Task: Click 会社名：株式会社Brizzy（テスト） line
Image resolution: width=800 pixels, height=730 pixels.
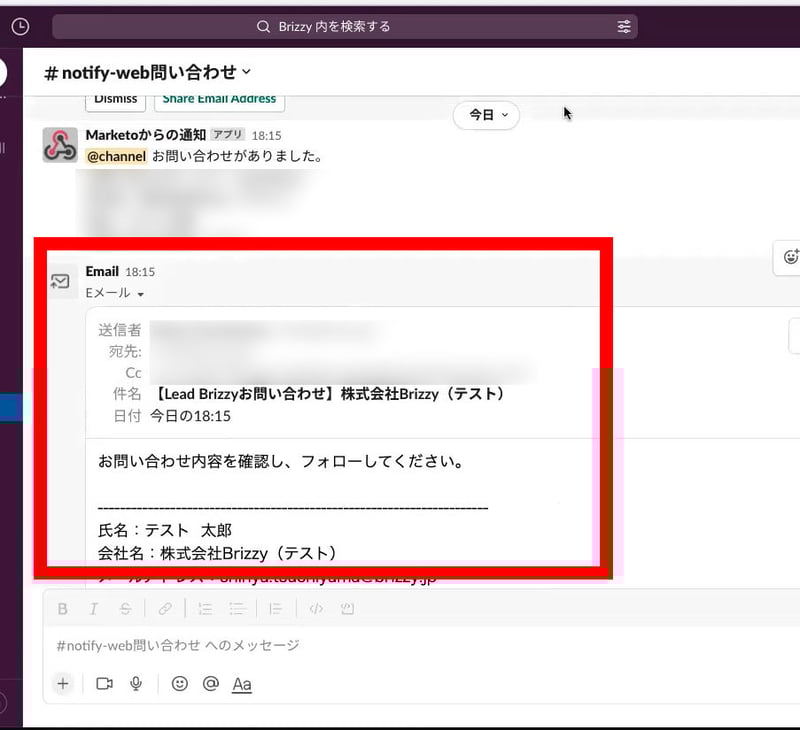Action: pyautogui.click(x=217, y=553)
